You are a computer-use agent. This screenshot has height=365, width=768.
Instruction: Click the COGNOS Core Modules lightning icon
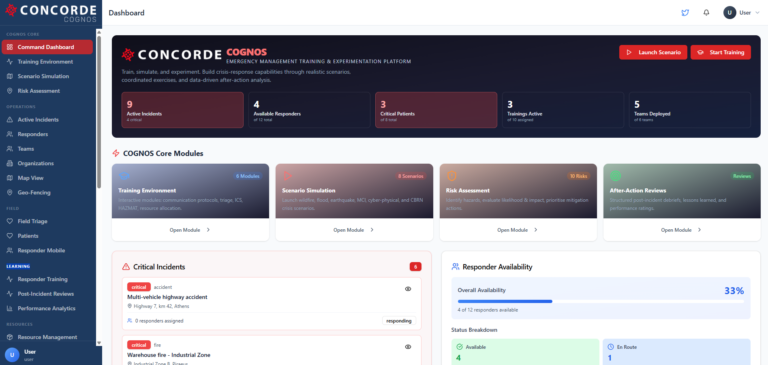(116, 153)
